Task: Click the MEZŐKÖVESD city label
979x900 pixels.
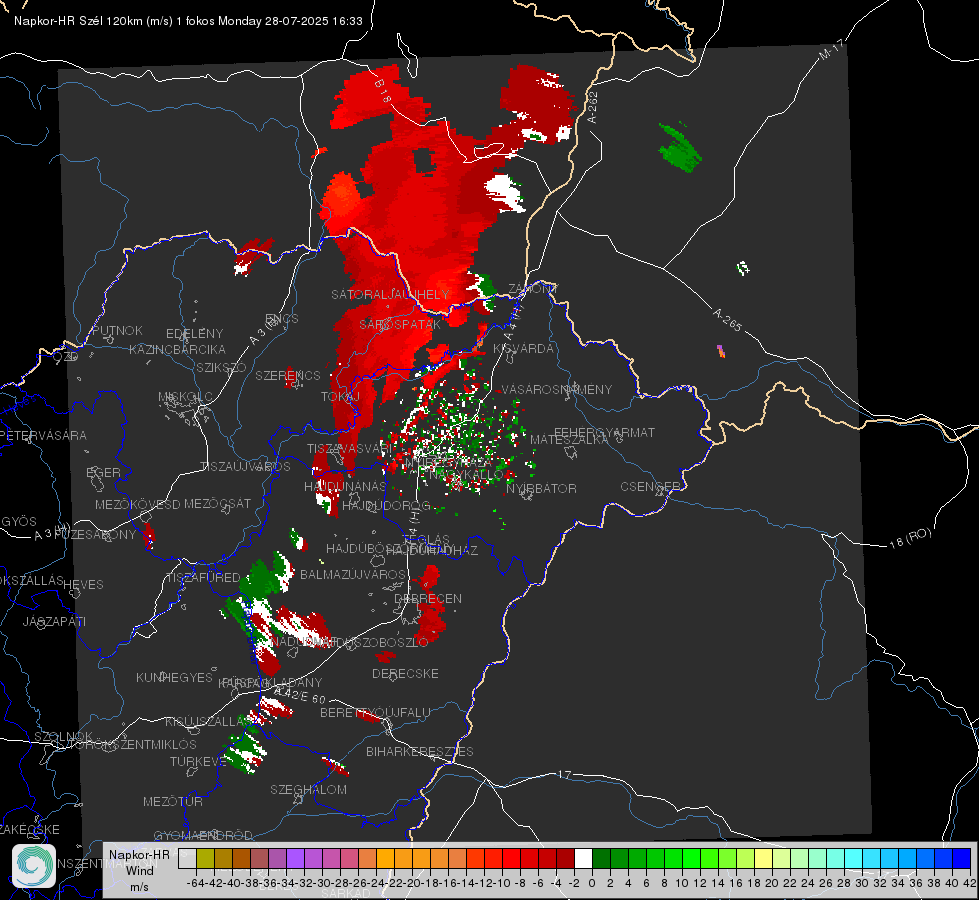Action: click(137, 504)
